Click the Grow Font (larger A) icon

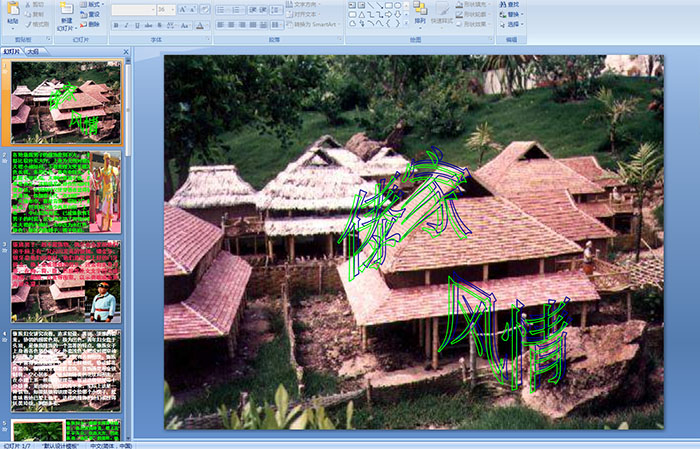click(183, 9)
